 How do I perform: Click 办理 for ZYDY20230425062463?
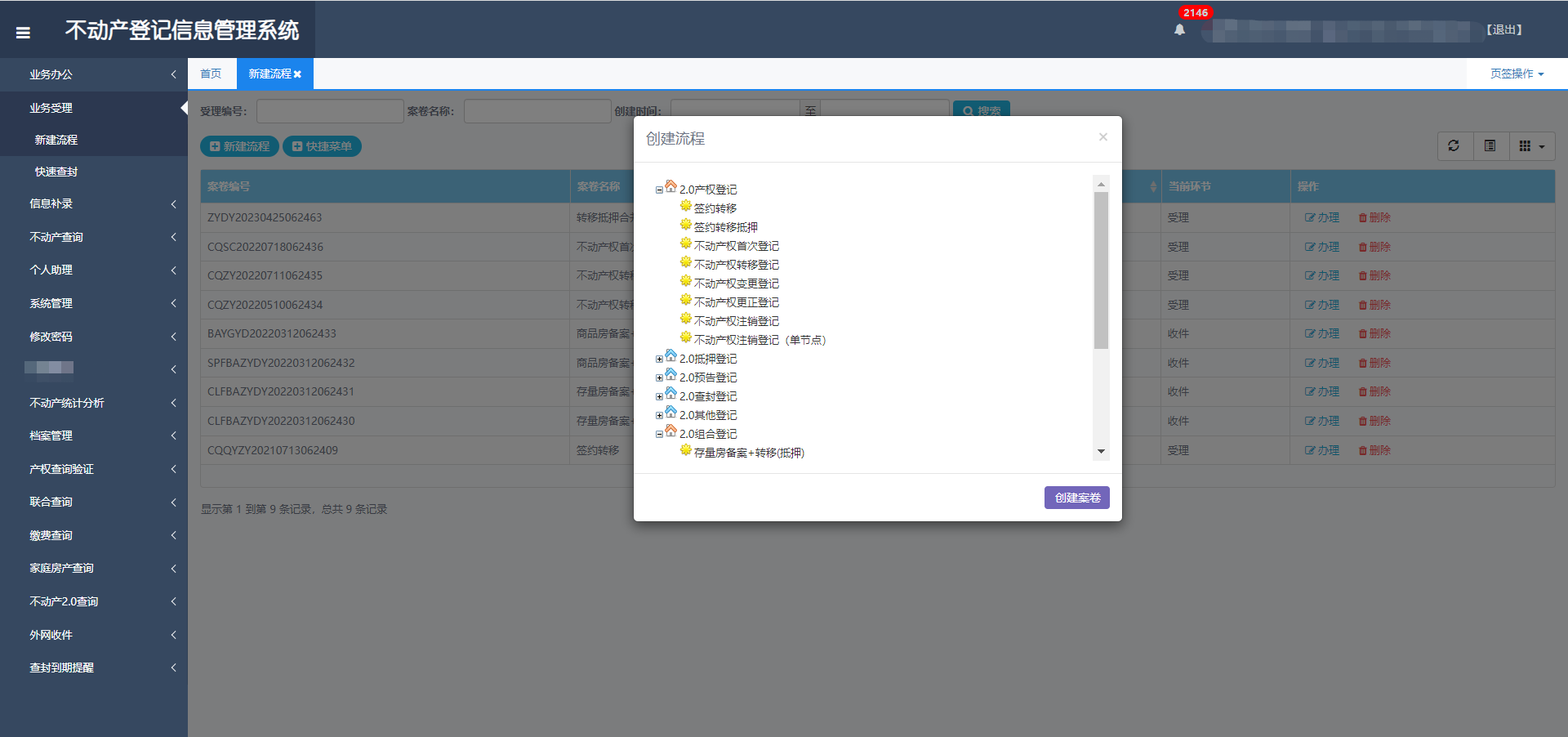(1322, 217)
